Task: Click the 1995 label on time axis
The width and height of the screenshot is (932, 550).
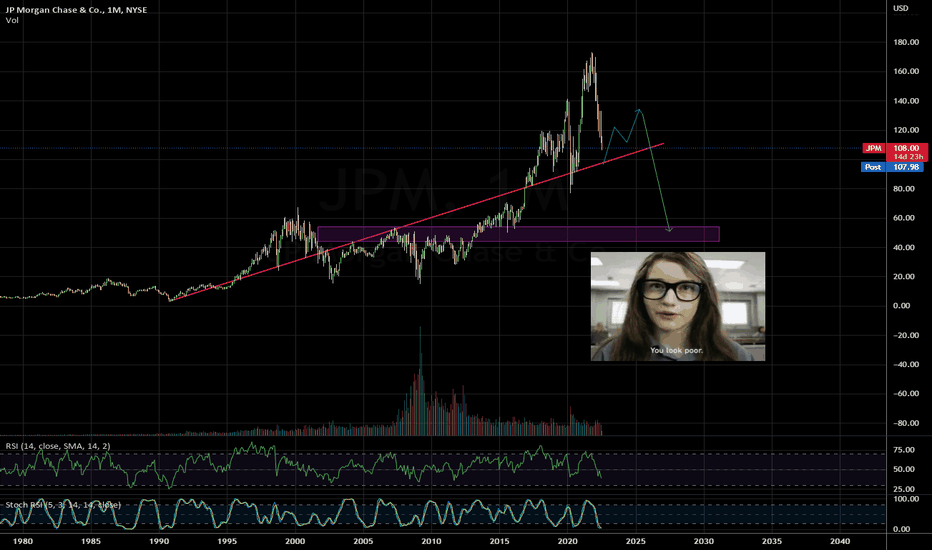Action: (x=227, y=541)
